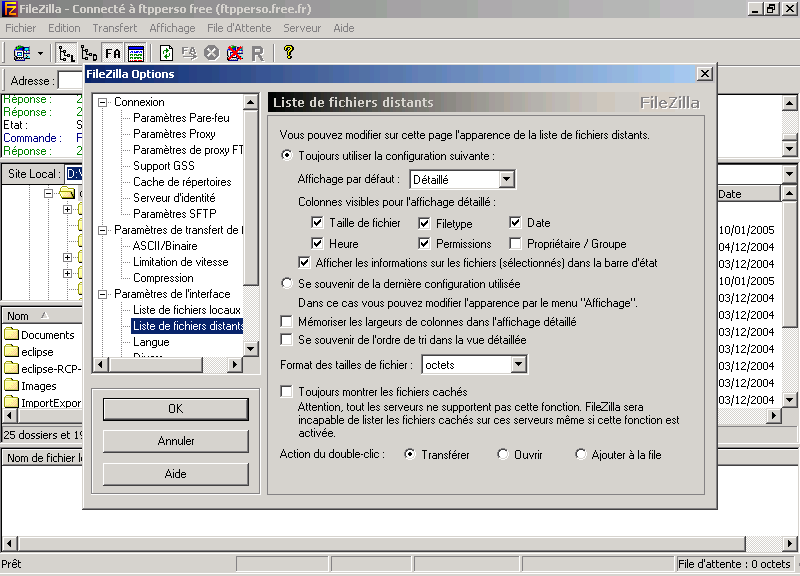Click the process queue toolbar icon
Image resolution: width=800 pixels, height=576 pixels.
(x=189, y=53)
